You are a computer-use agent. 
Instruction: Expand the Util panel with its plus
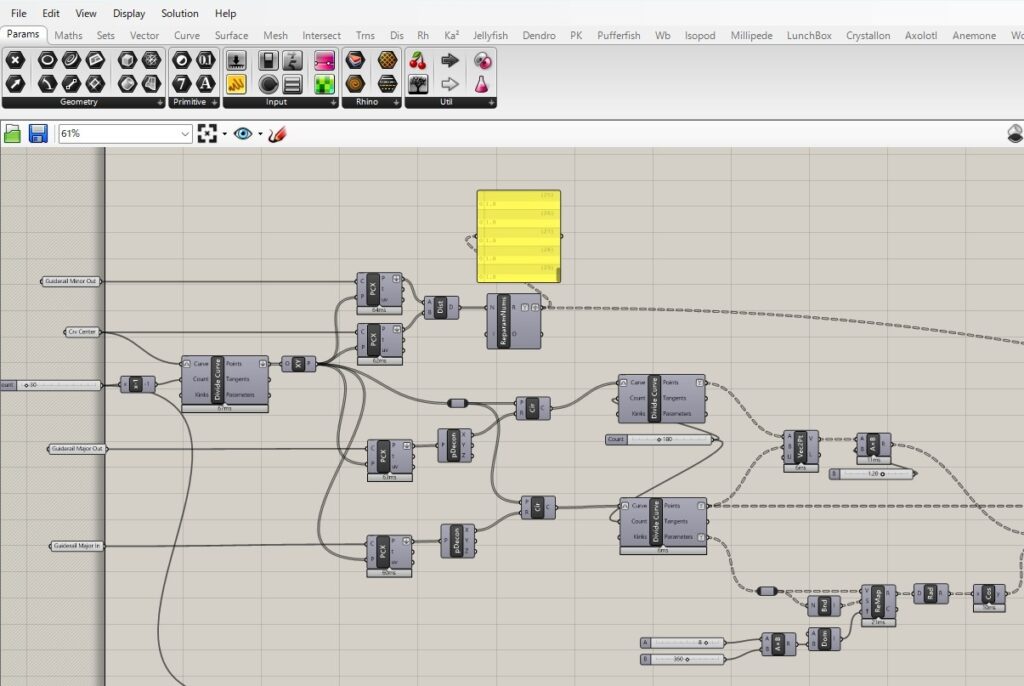491,103
